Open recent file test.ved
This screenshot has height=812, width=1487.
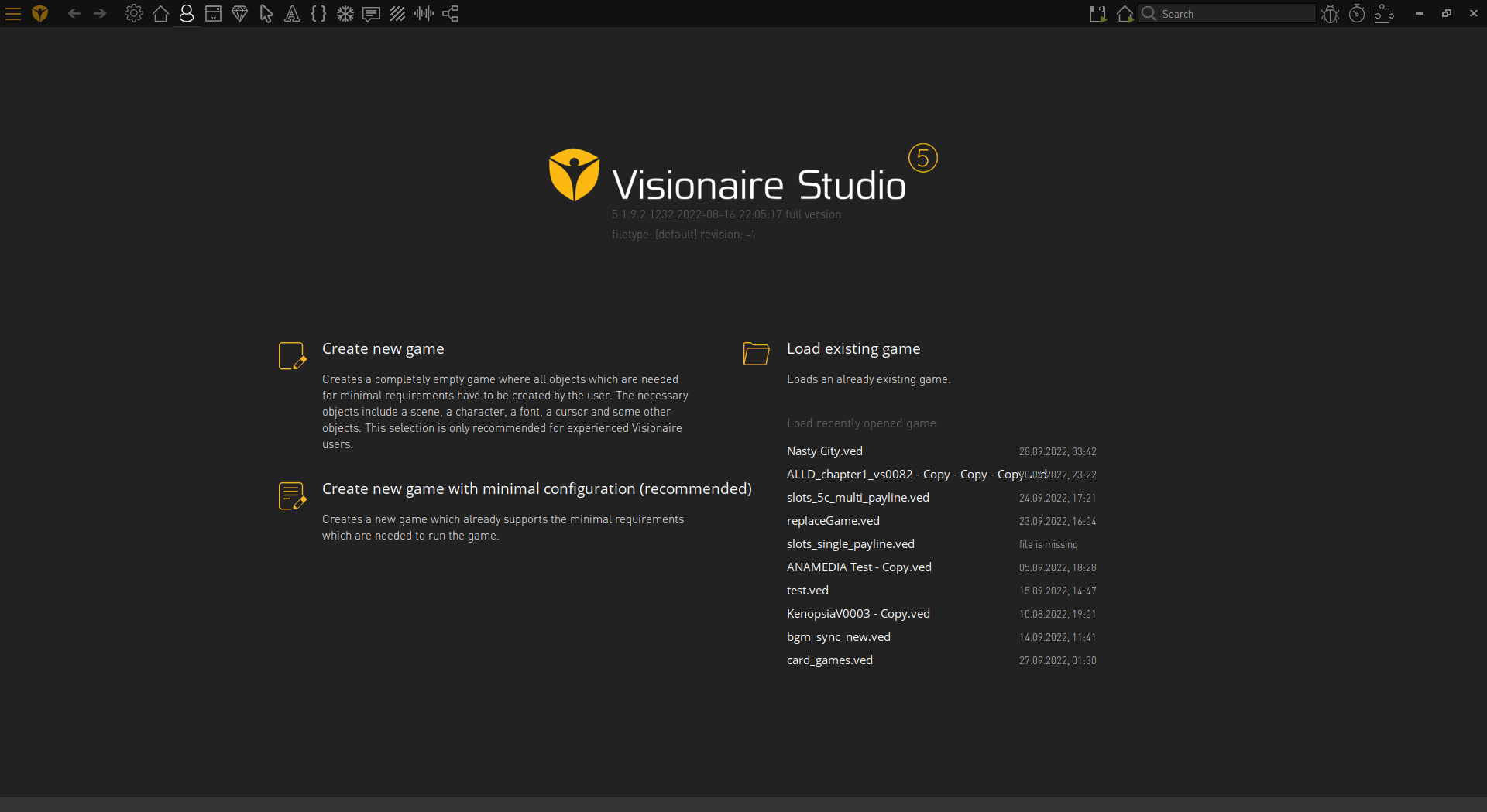[808, 591]
